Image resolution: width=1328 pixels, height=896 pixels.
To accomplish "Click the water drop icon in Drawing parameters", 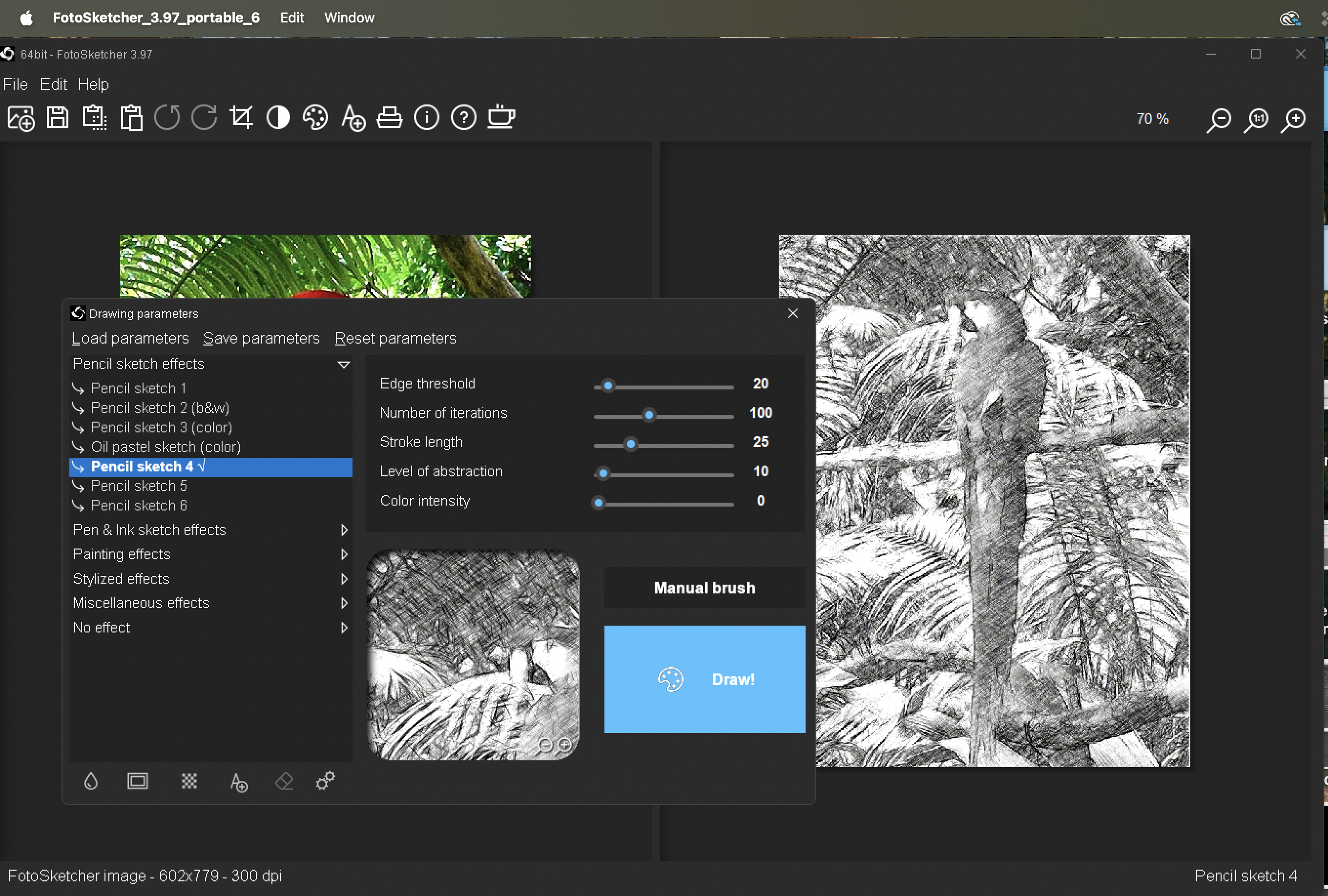I will pos(91,781).
